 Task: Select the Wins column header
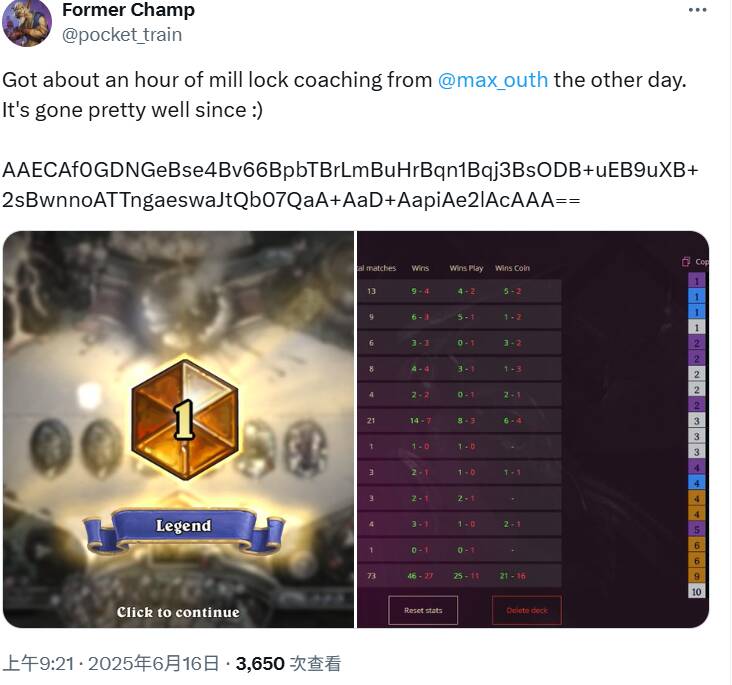point(420,268)
